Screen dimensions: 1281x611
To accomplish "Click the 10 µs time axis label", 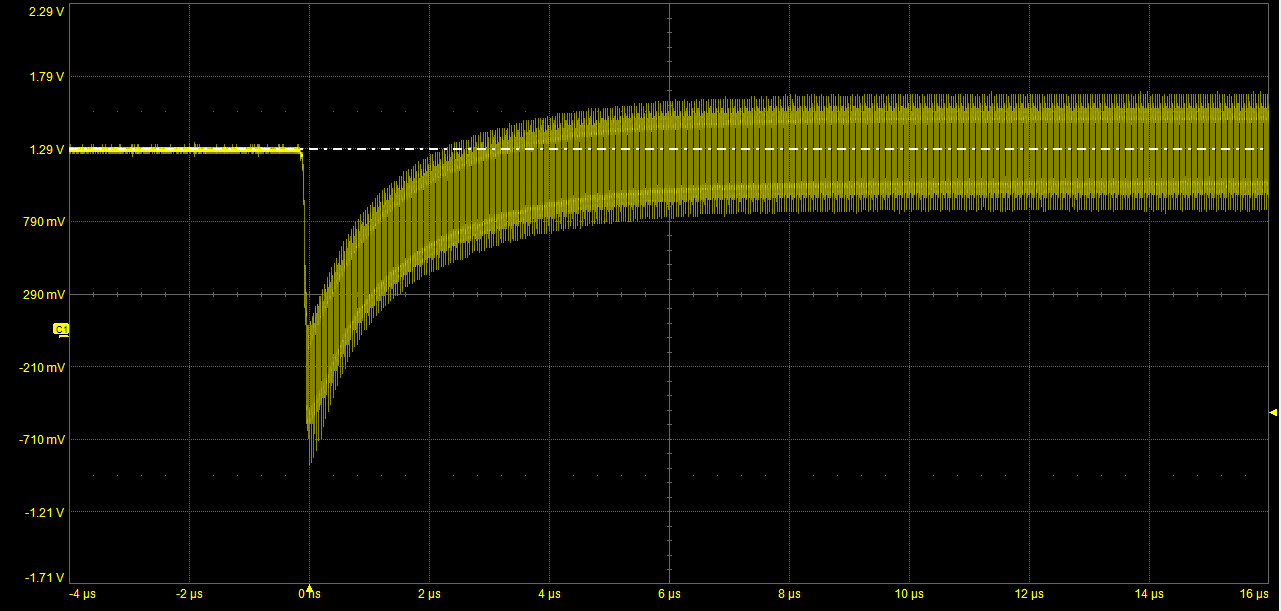I will click(x=910, y=595).
